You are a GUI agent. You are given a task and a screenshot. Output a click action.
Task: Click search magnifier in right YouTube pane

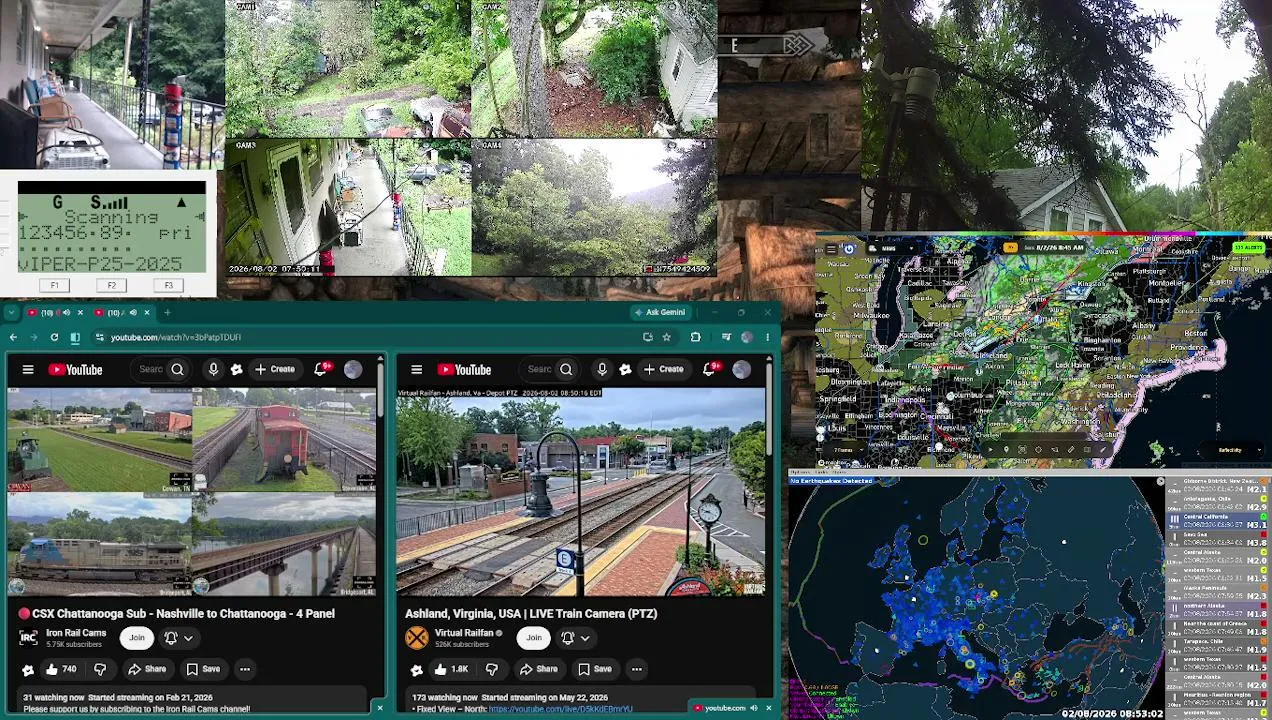(566, 370)
